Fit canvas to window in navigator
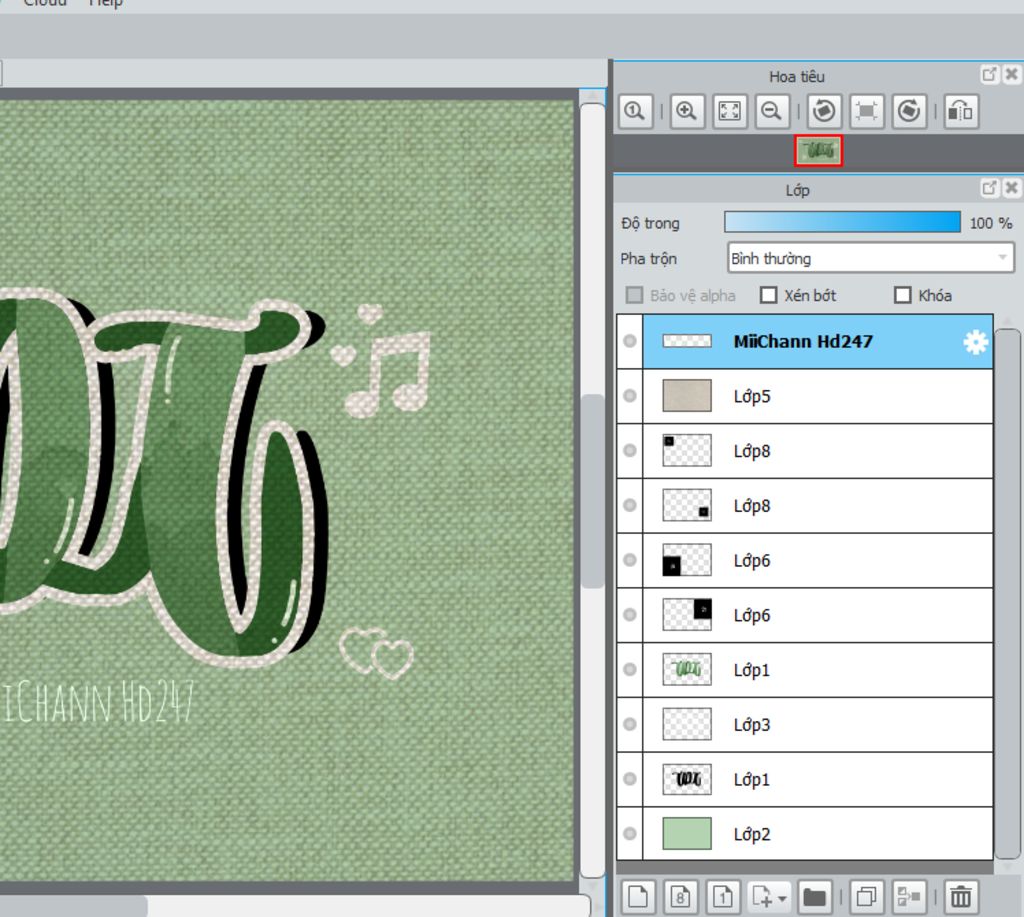This screenshot has height=917, width=1024. click(x=729, y=111)
